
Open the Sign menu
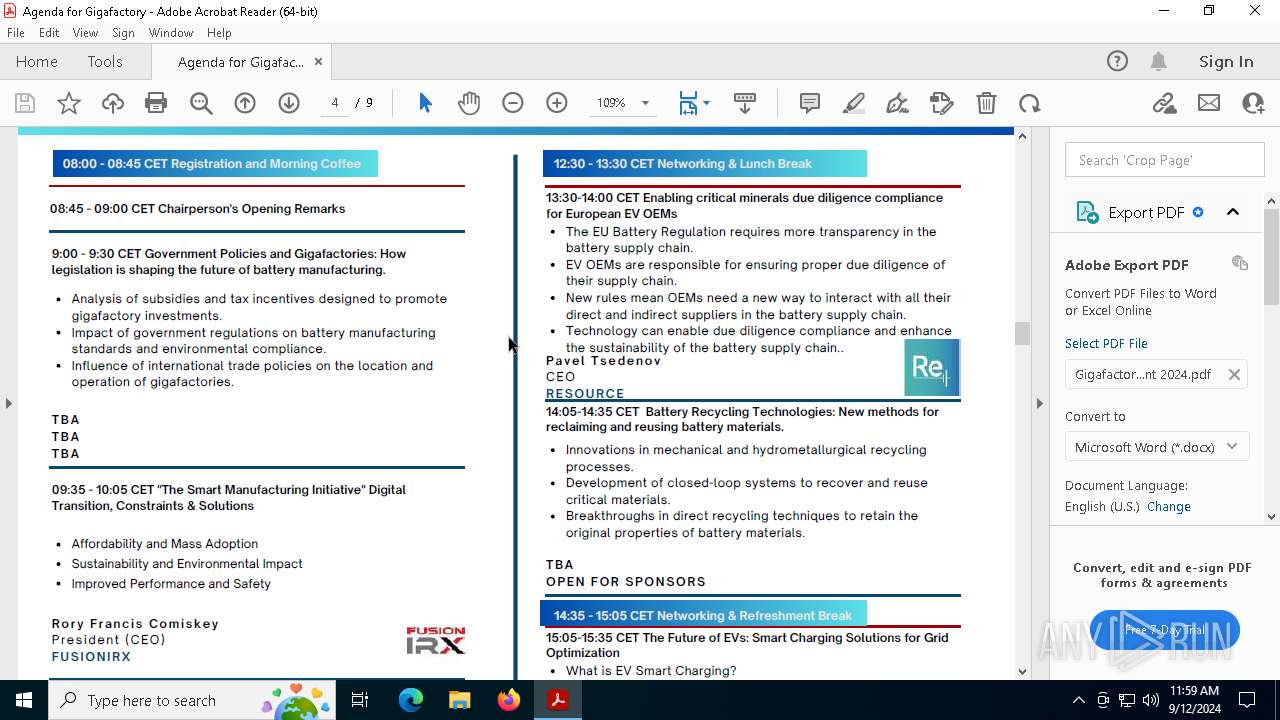123,33
